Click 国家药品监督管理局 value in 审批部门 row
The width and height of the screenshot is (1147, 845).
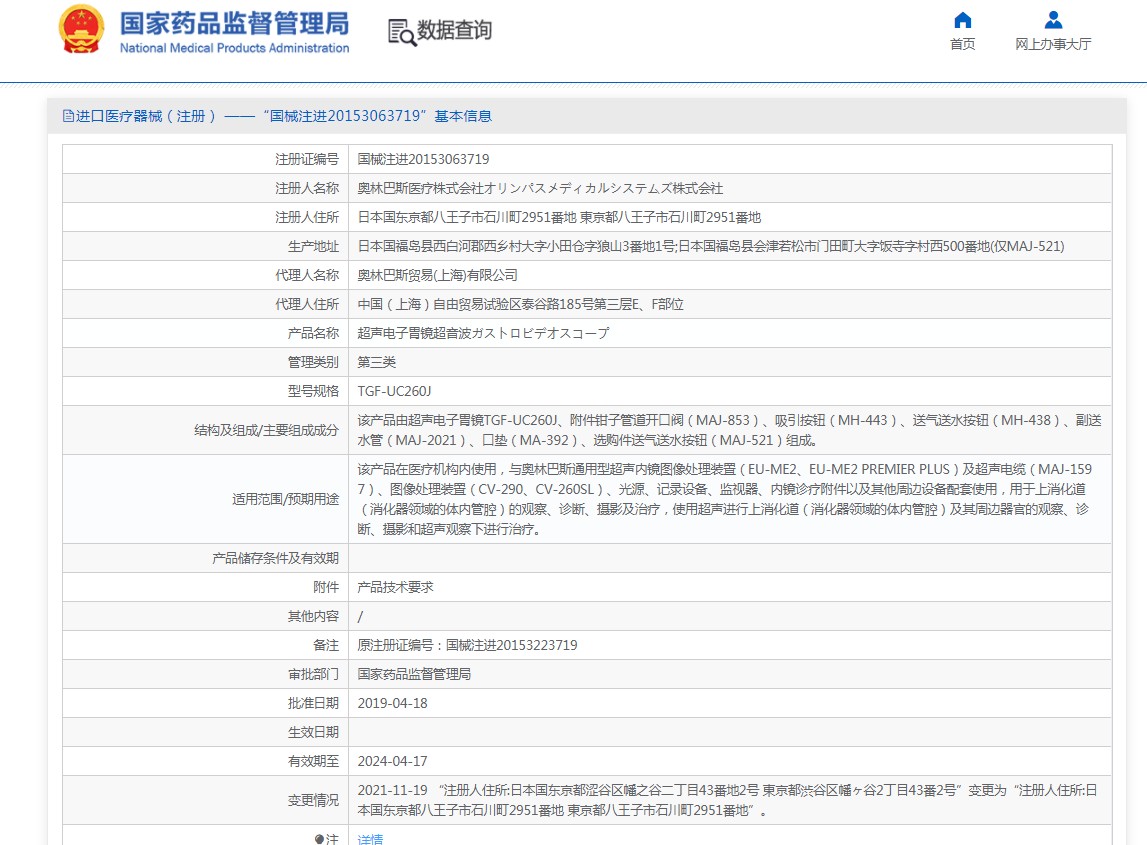[414, 674]
